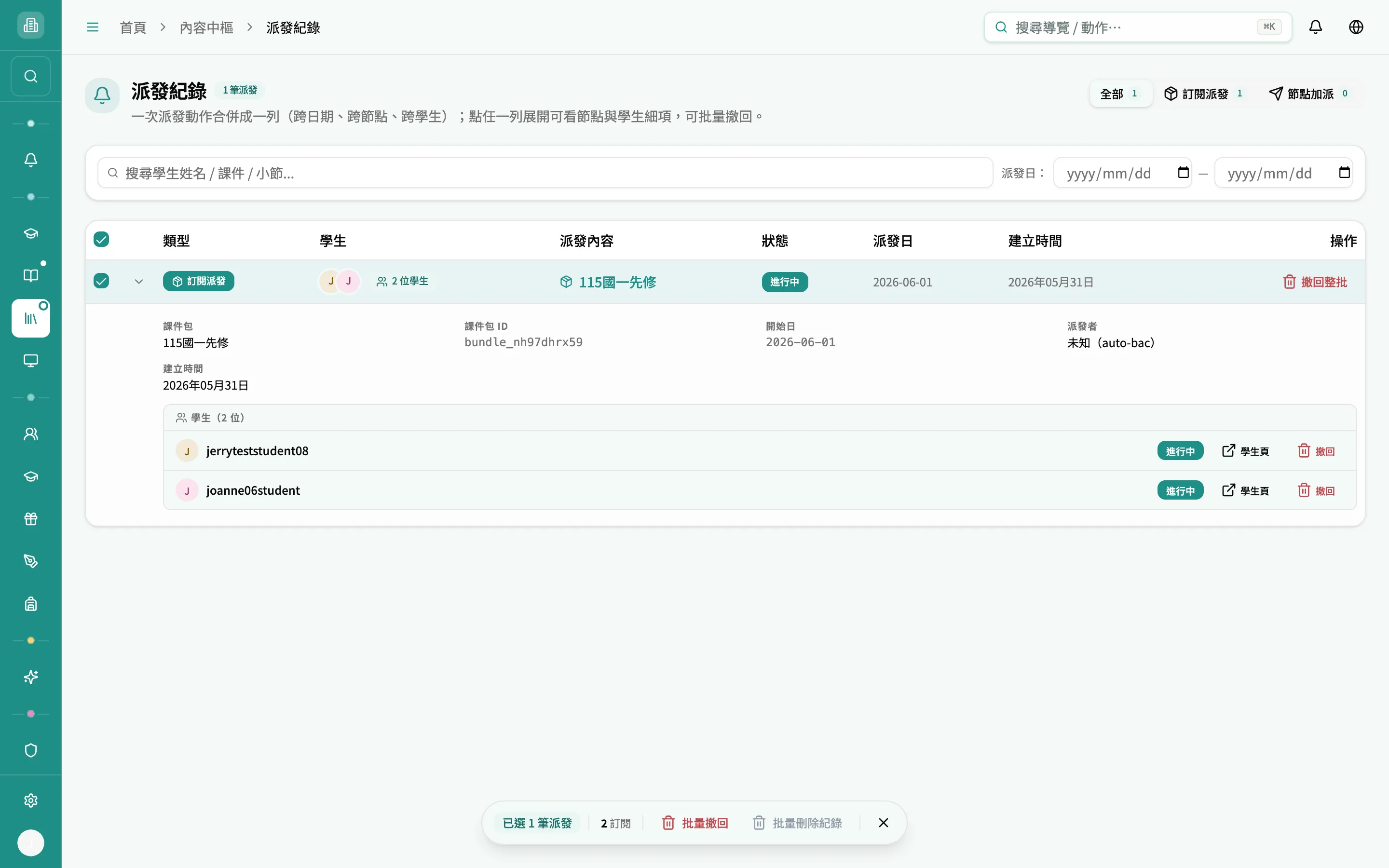Open the pen tool icon in sidebar

[x=31, y=561]
